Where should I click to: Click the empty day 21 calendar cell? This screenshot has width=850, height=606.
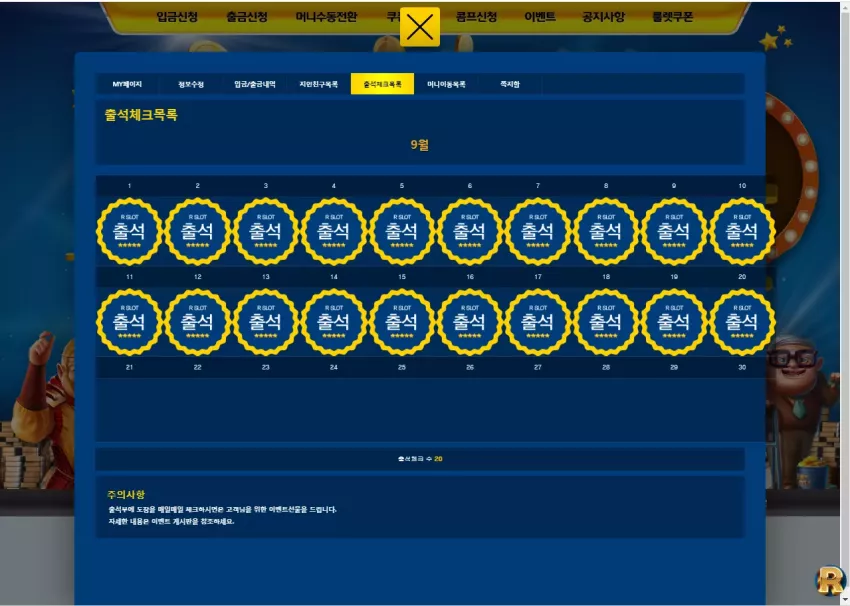pyautogui.click(x=129, y=409)
